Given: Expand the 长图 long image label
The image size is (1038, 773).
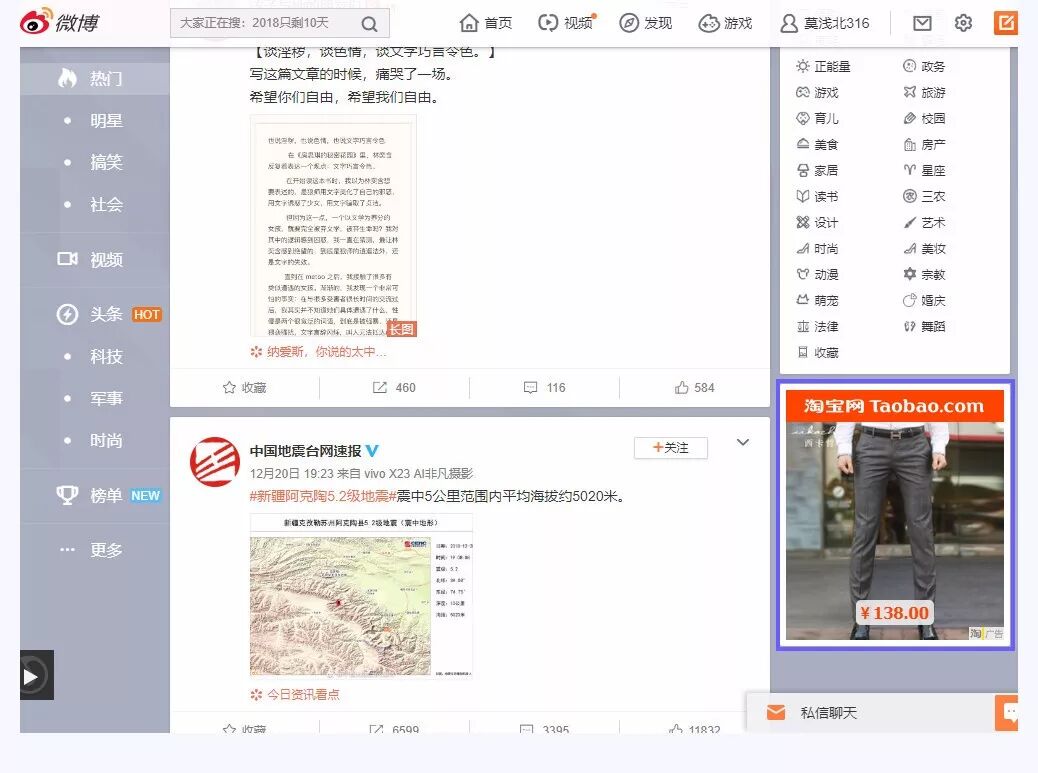Looking at the screenshot, I should point(402,327).
